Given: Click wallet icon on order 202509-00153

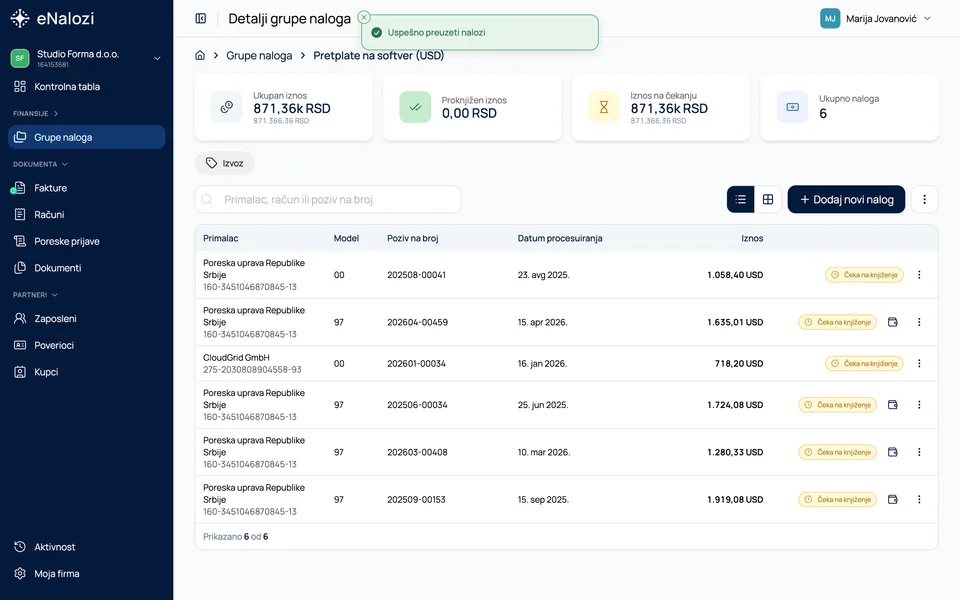Looking at the screenshot, I should click(x=893, y=500).
